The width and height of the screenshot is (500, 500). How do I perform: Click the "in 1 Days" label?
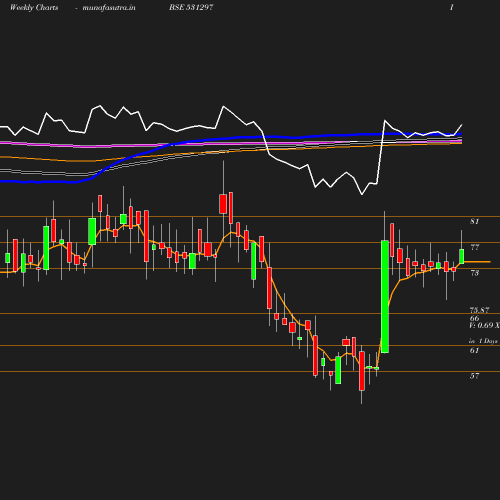click(x=483, y=341)
